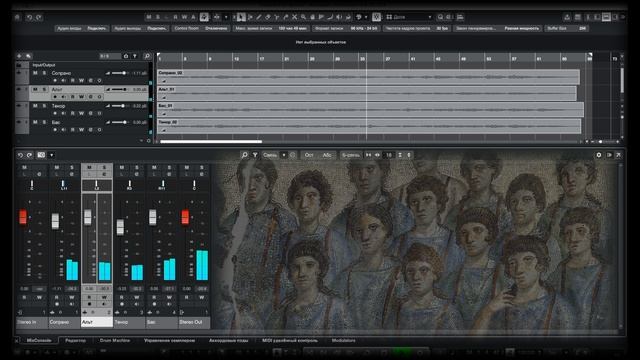Click the MixConsole redo icon
This screenshot has height=360, width=640.
[29, 155]
